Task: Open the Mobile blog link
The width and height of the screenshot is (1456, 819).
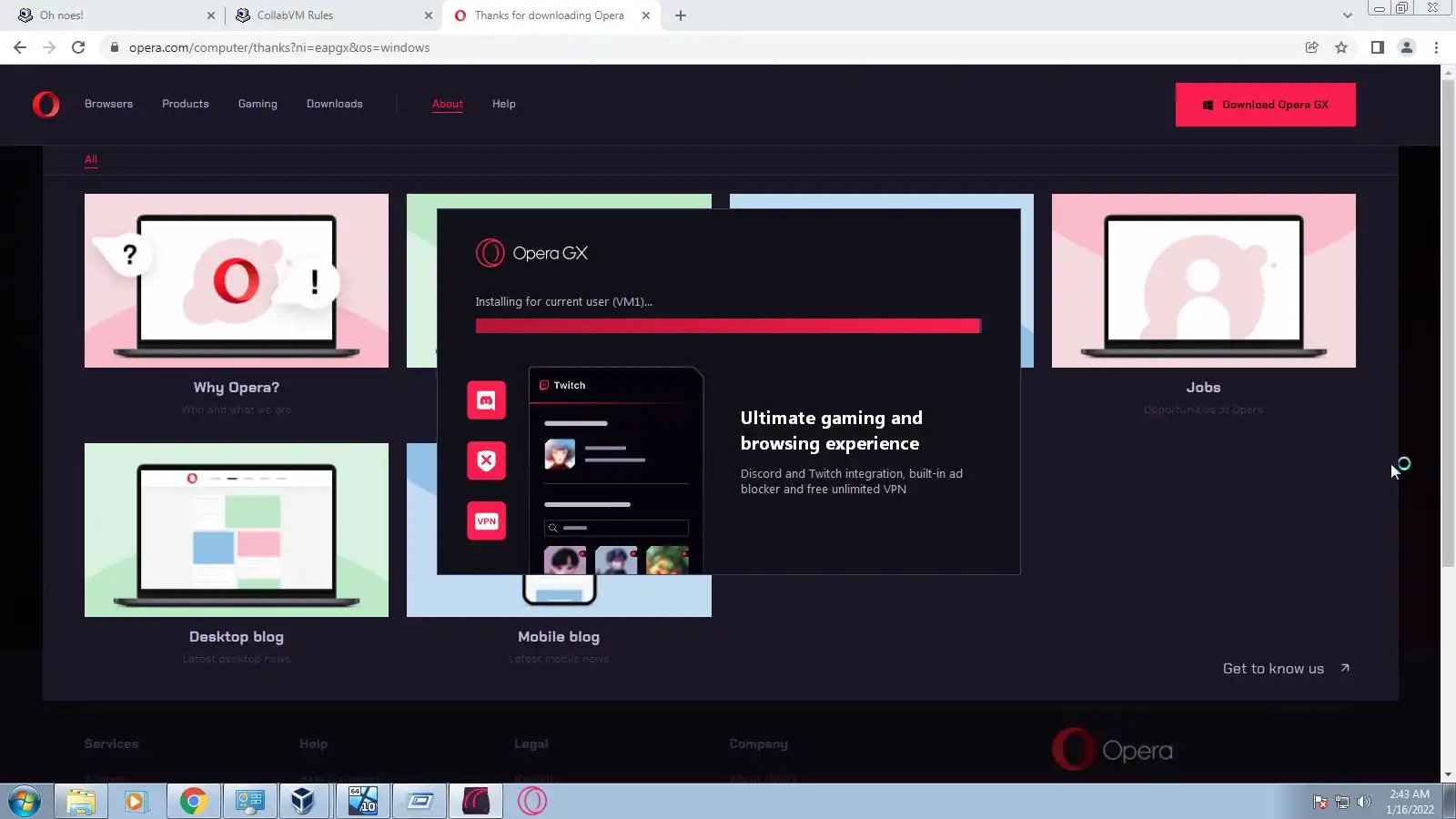Action: (x=559, y=637)
